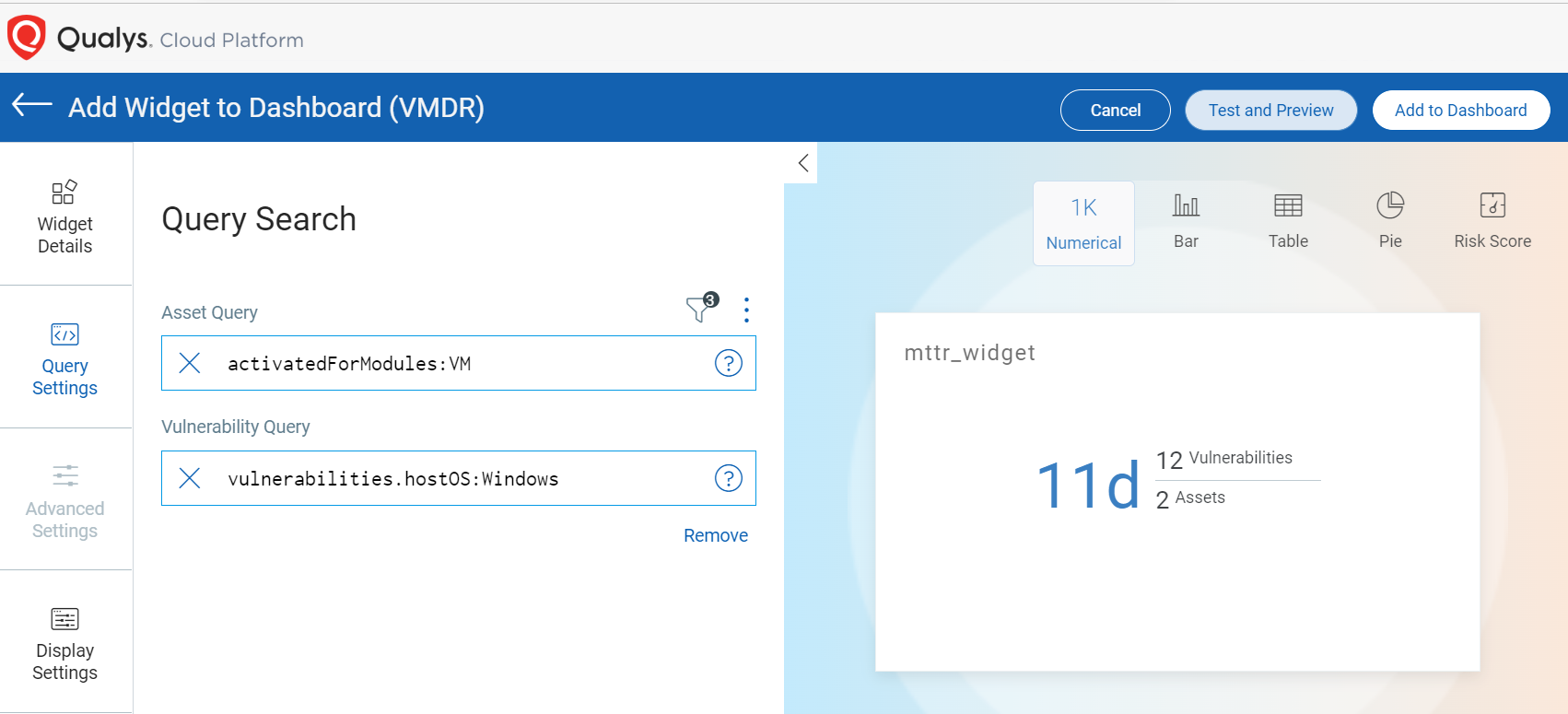The width and height of the screenshot is (1568, 714).
Task: Open the three-dot menu beside Asset Query
Action: (x=746, y=310)
